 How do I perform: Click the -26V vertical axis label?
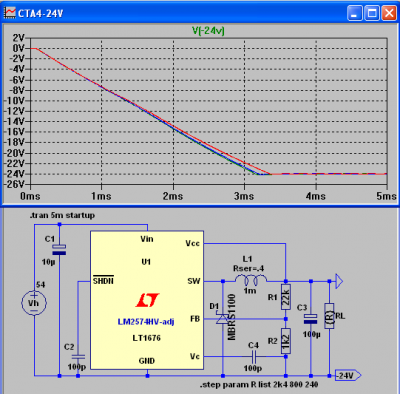(14, 184)
